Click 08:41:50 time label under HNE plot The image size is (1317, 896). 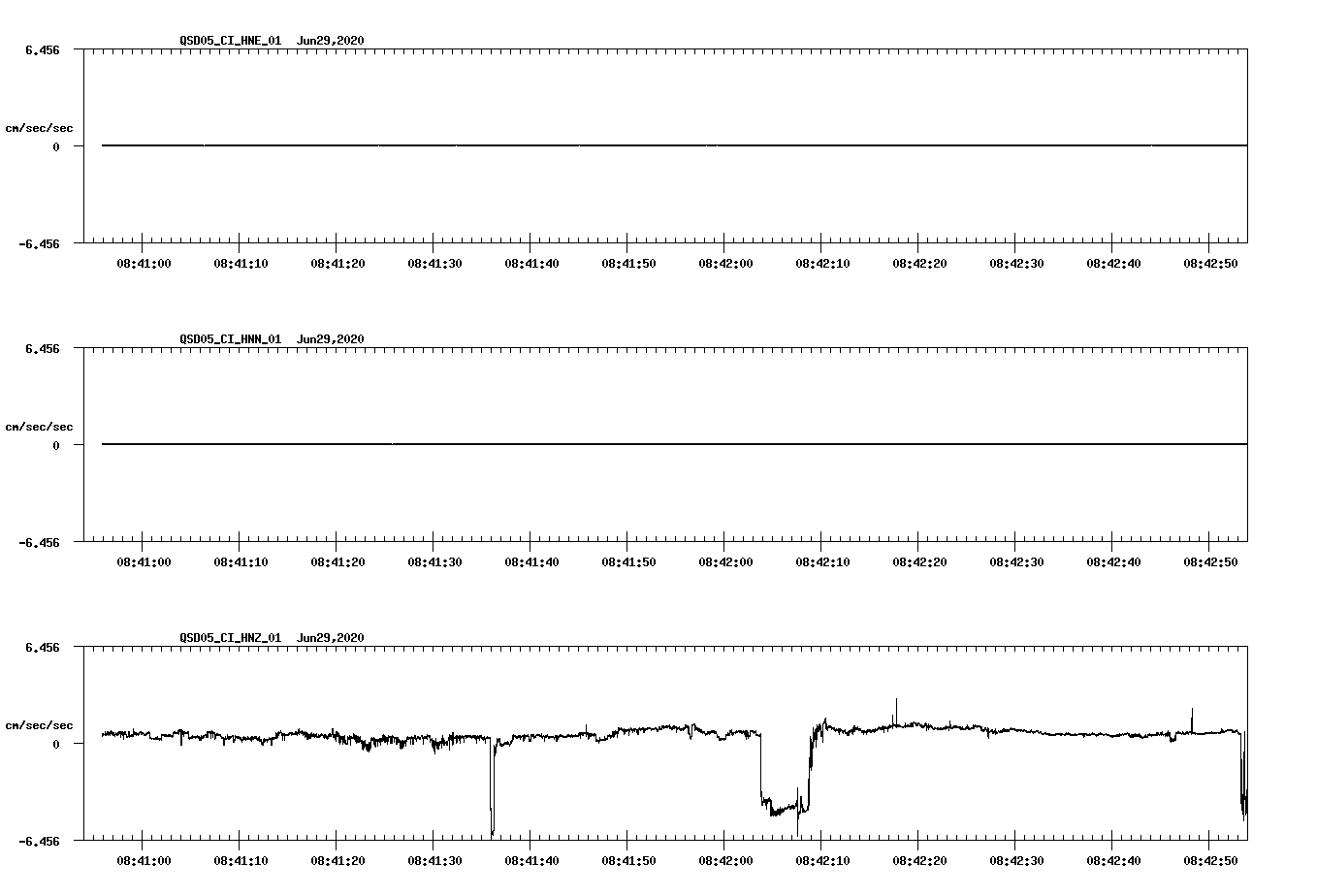[x=628, y=264]
